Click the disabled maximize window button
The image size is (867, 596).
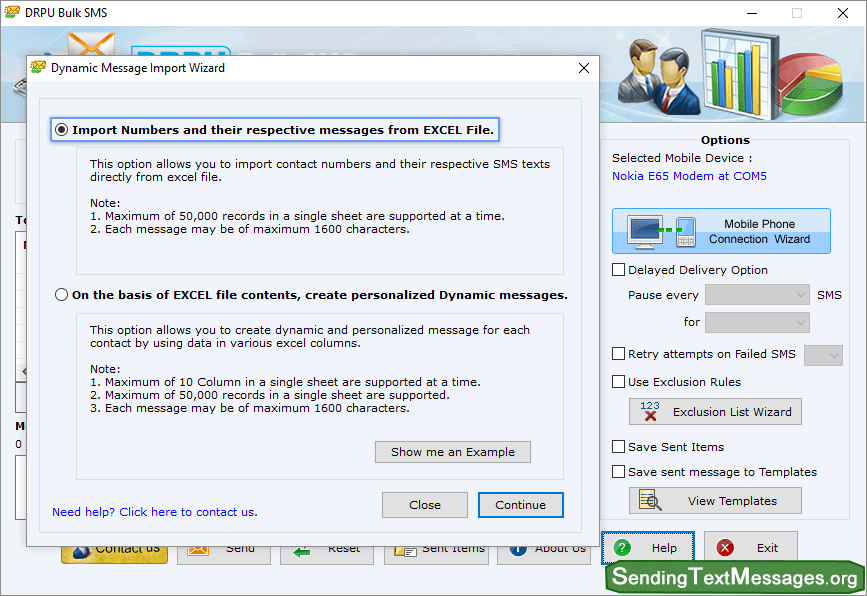click(x=797, y=13)
